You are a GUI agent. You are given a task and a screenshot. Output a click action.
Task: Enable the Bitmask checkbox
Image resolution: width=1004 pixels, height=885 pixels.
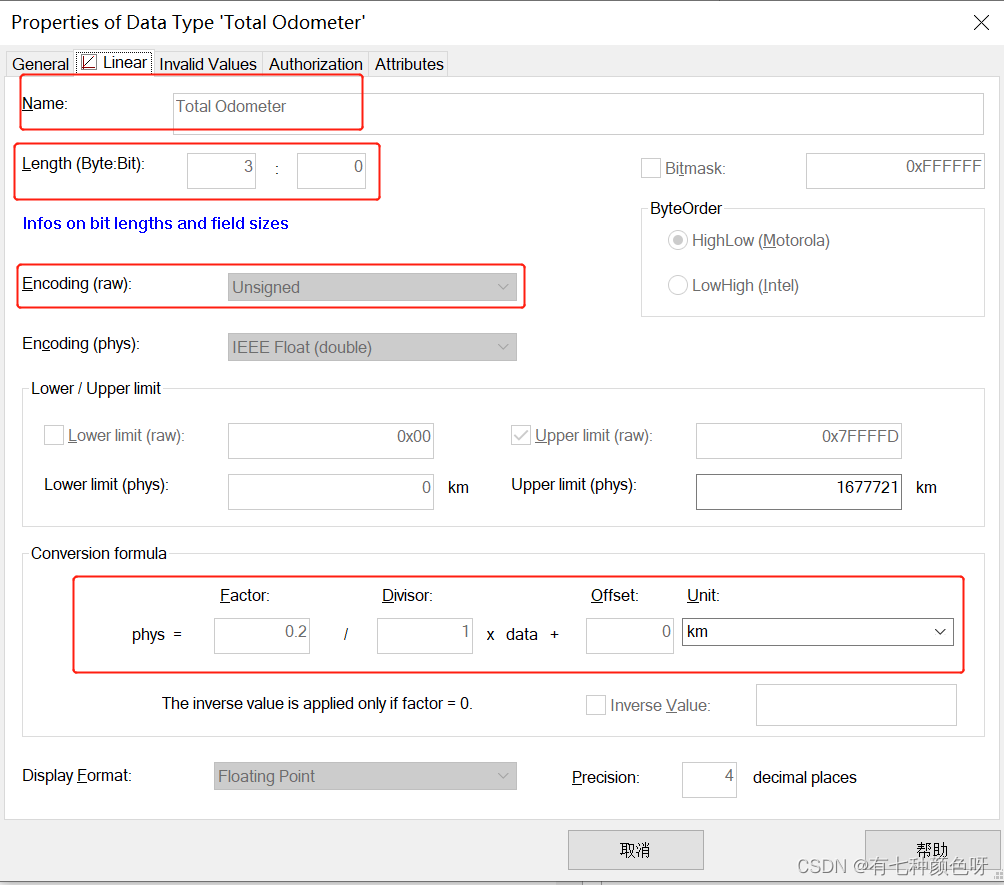651,168
